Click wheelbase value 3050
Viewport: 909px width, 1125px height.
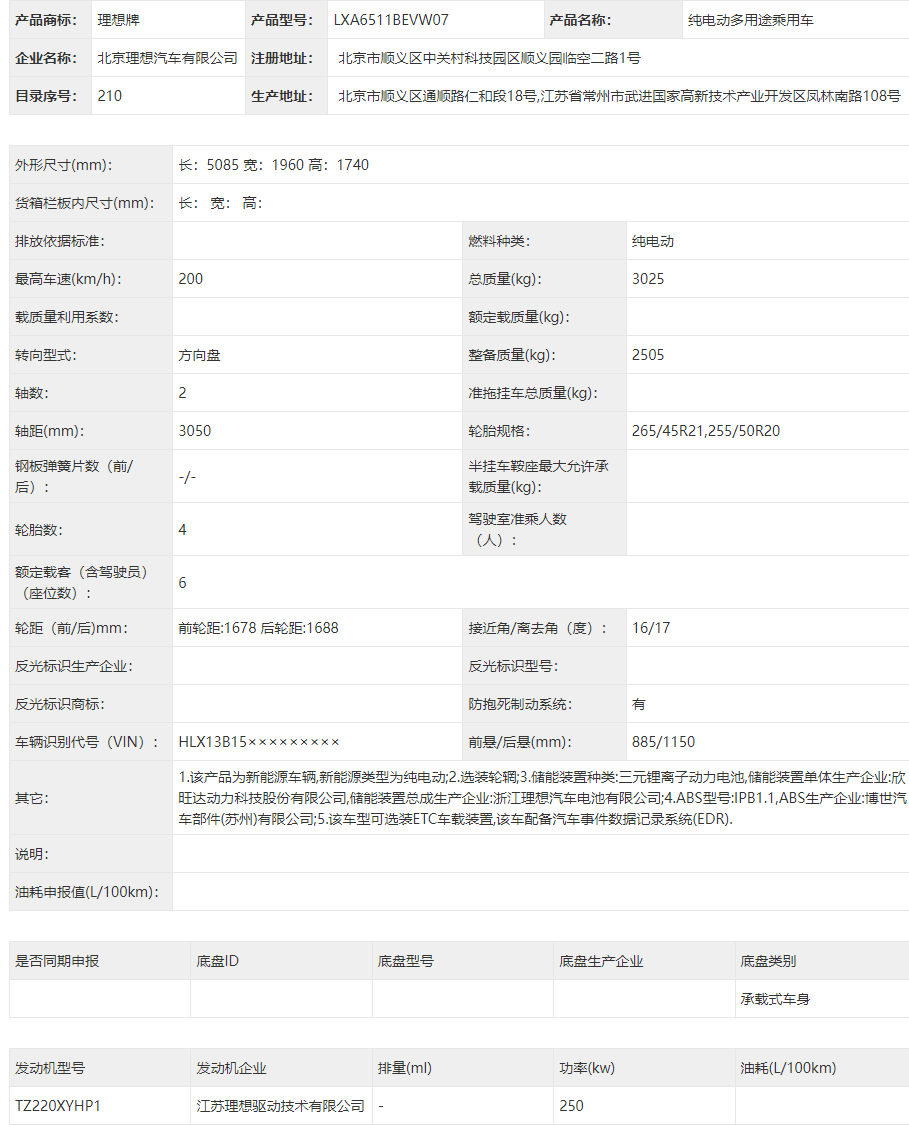click(195, 431)
